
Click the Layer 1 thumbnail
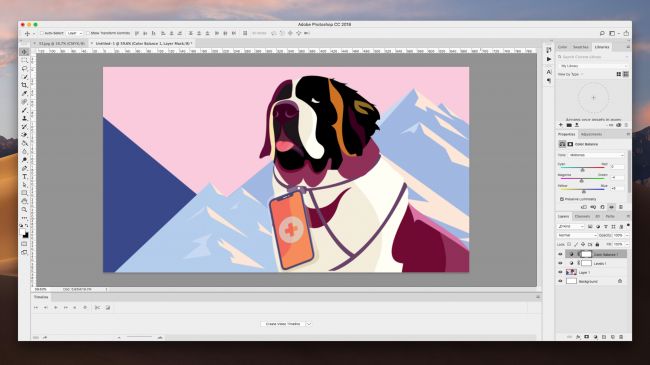click(x=571, y=272)
